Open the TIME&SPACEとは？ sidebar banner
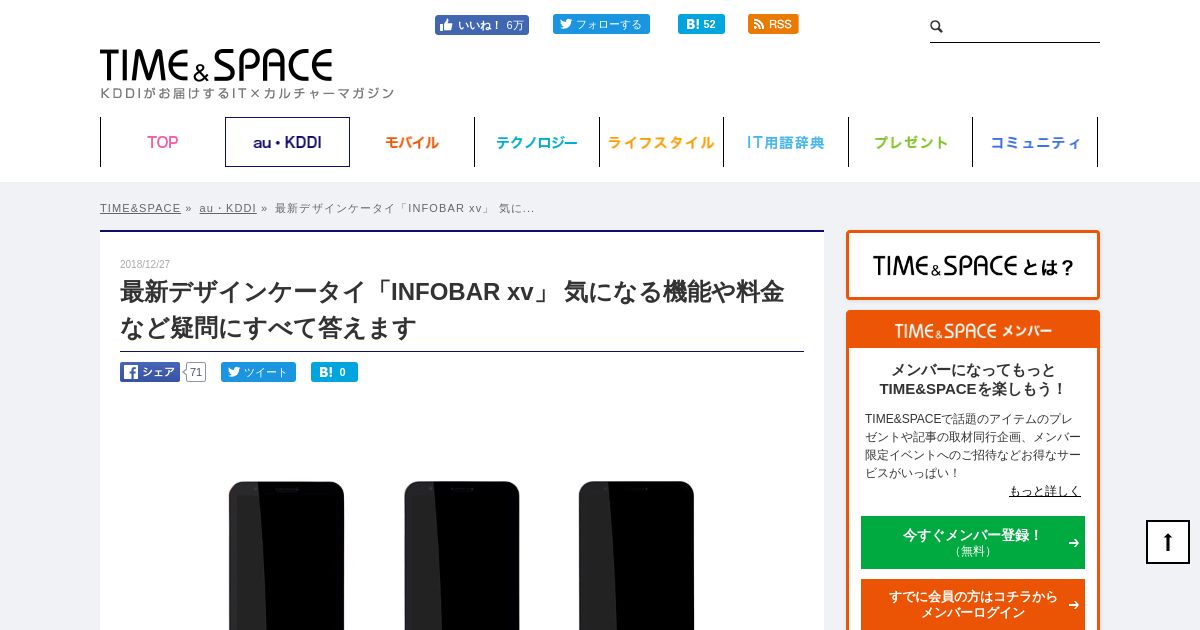Viewport: 1200px width, 630px height. (973, 265)
